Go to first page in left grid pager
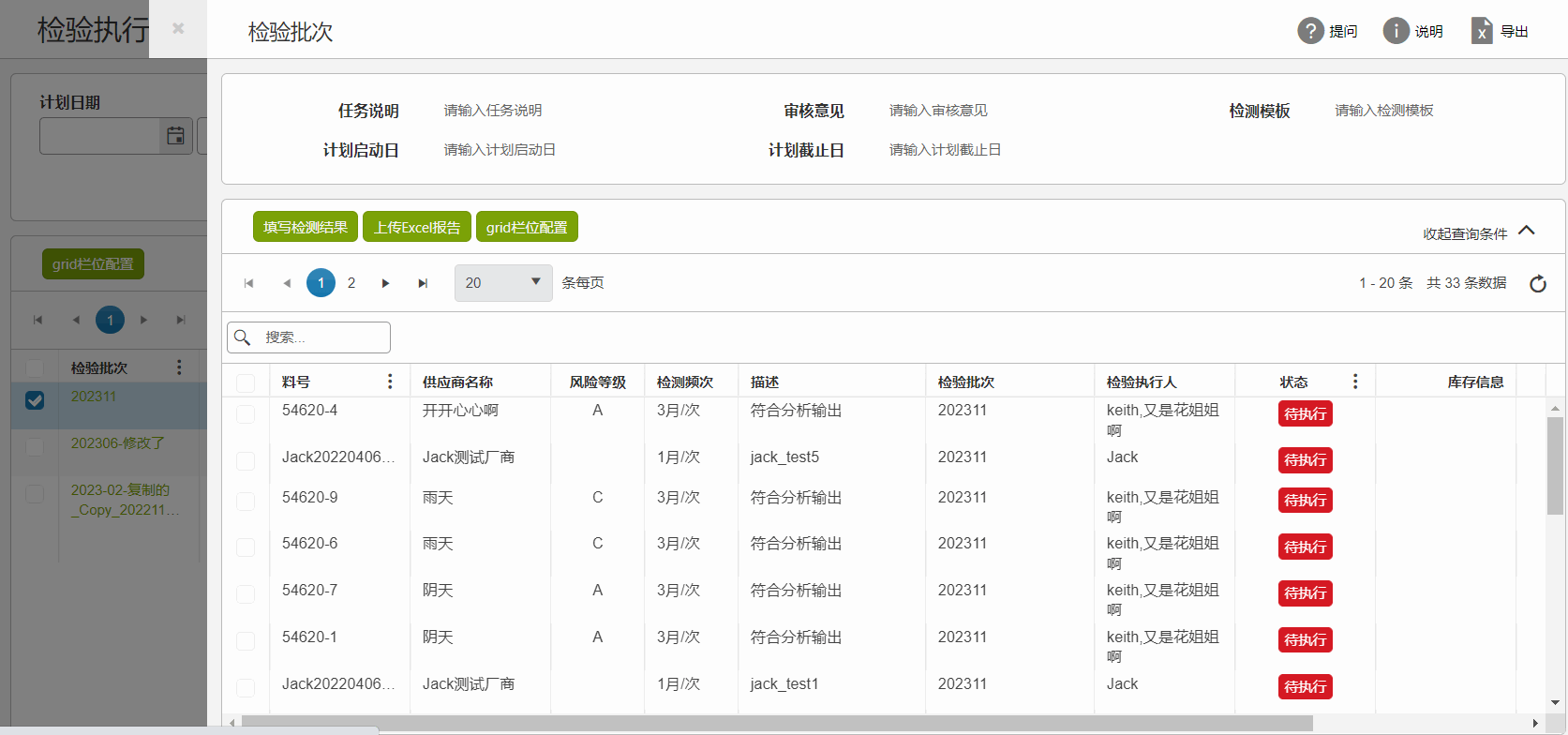Viewport: 1568px width, 735px height. pos(37,320)
